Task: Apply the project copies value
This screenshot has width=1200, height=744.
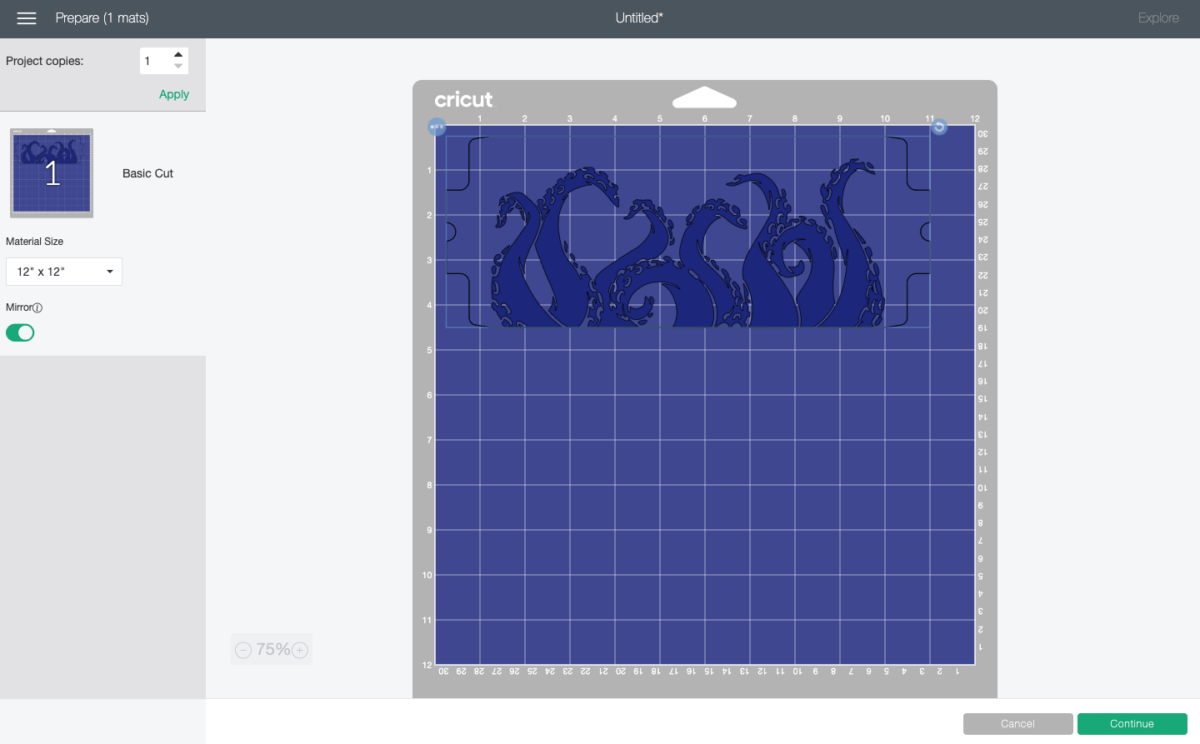Action: pos(174,94)
